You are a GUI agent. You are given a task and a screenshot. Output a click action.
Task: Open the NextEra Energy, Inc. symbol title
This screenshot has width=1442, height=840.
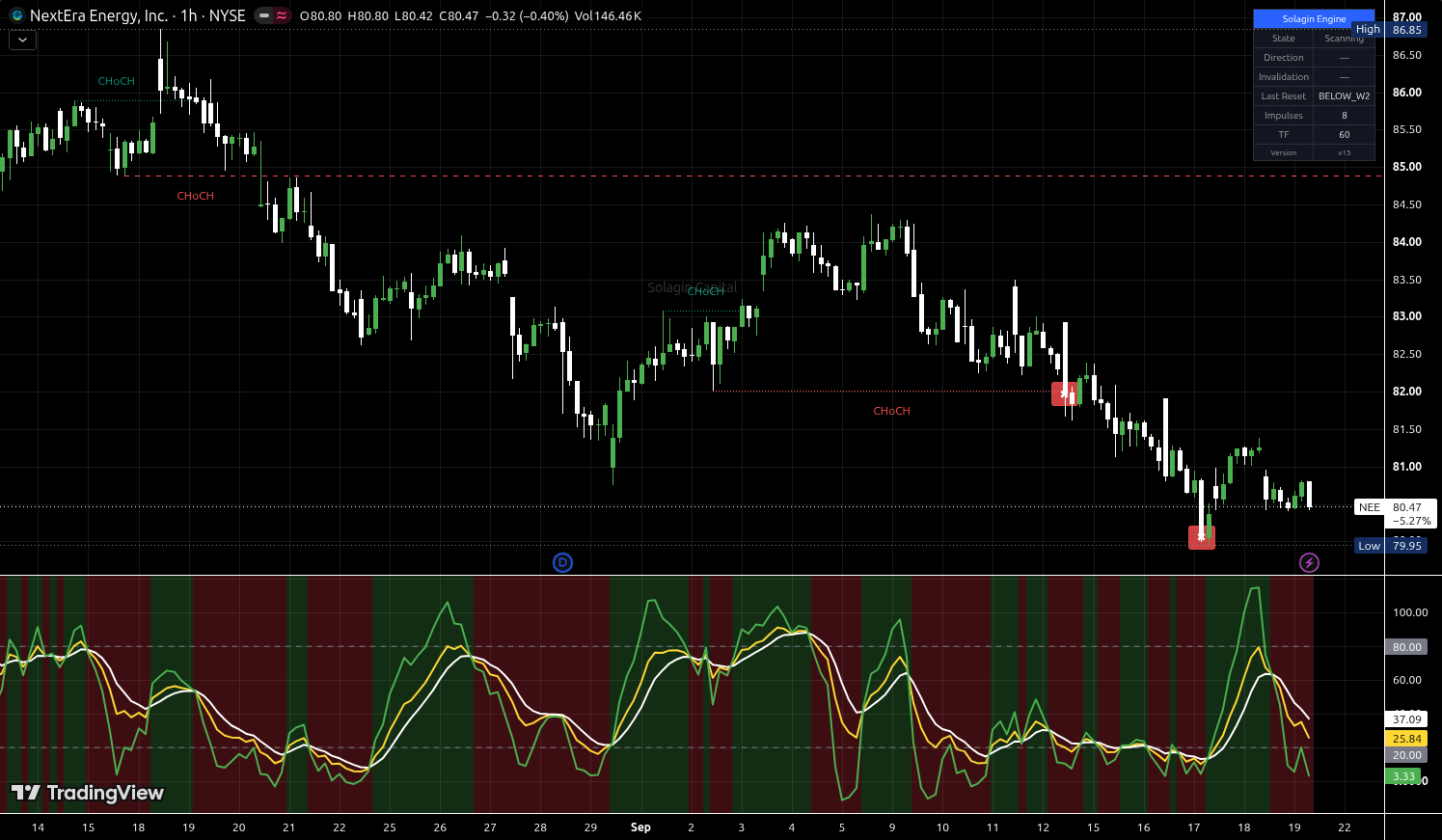[99, 15]
